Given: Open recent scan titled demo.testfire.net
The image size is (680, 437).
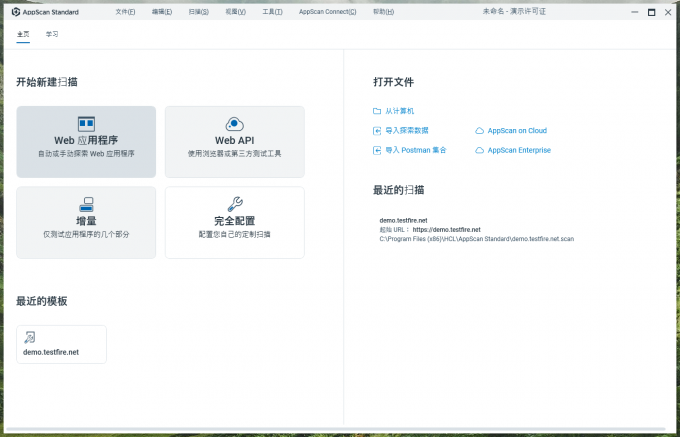Looking at the screenshot, I should click(x=403, y=220).
